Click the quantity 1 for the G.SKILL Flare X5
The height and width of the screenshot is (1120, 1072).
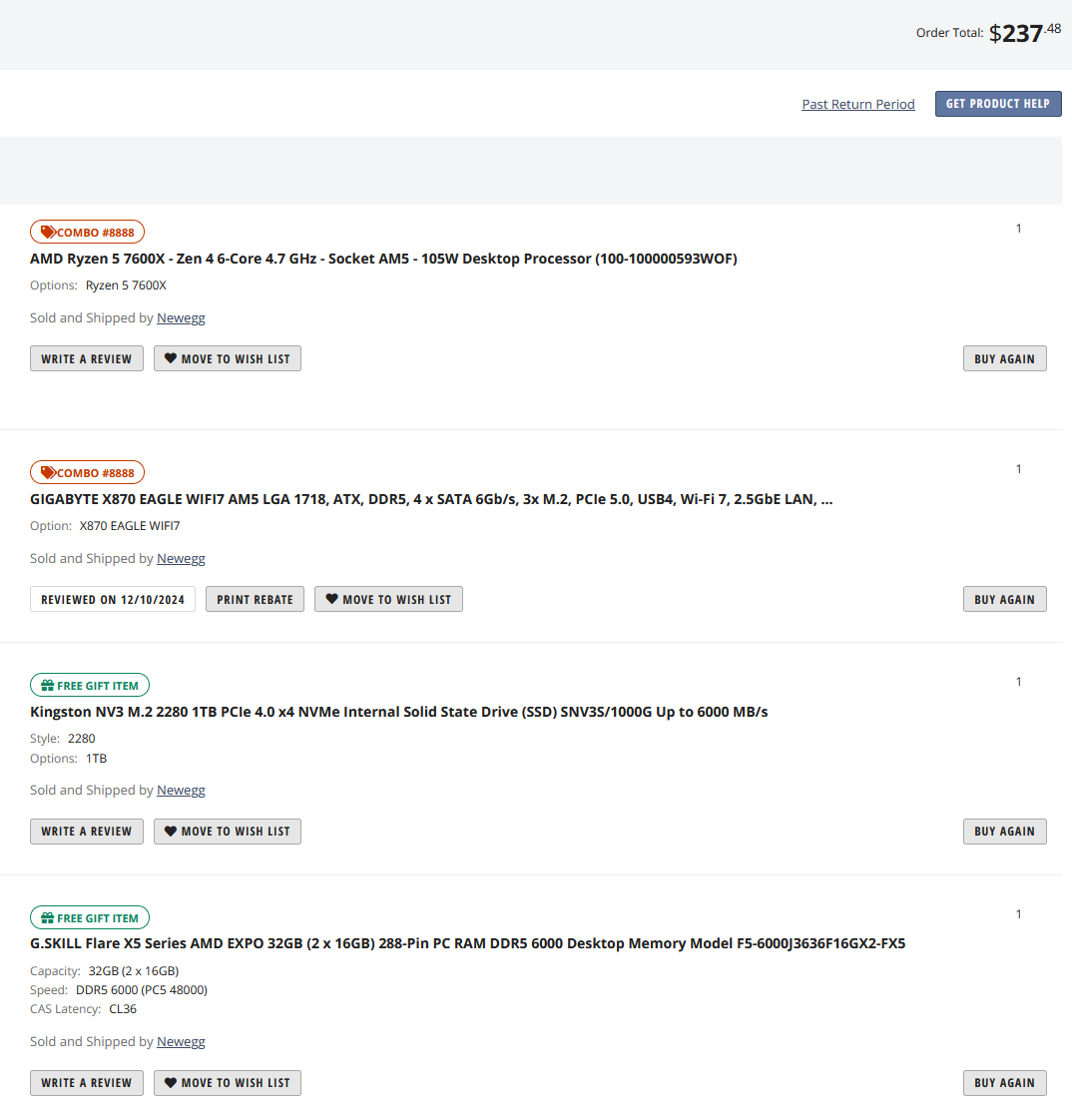(1018, 914)
